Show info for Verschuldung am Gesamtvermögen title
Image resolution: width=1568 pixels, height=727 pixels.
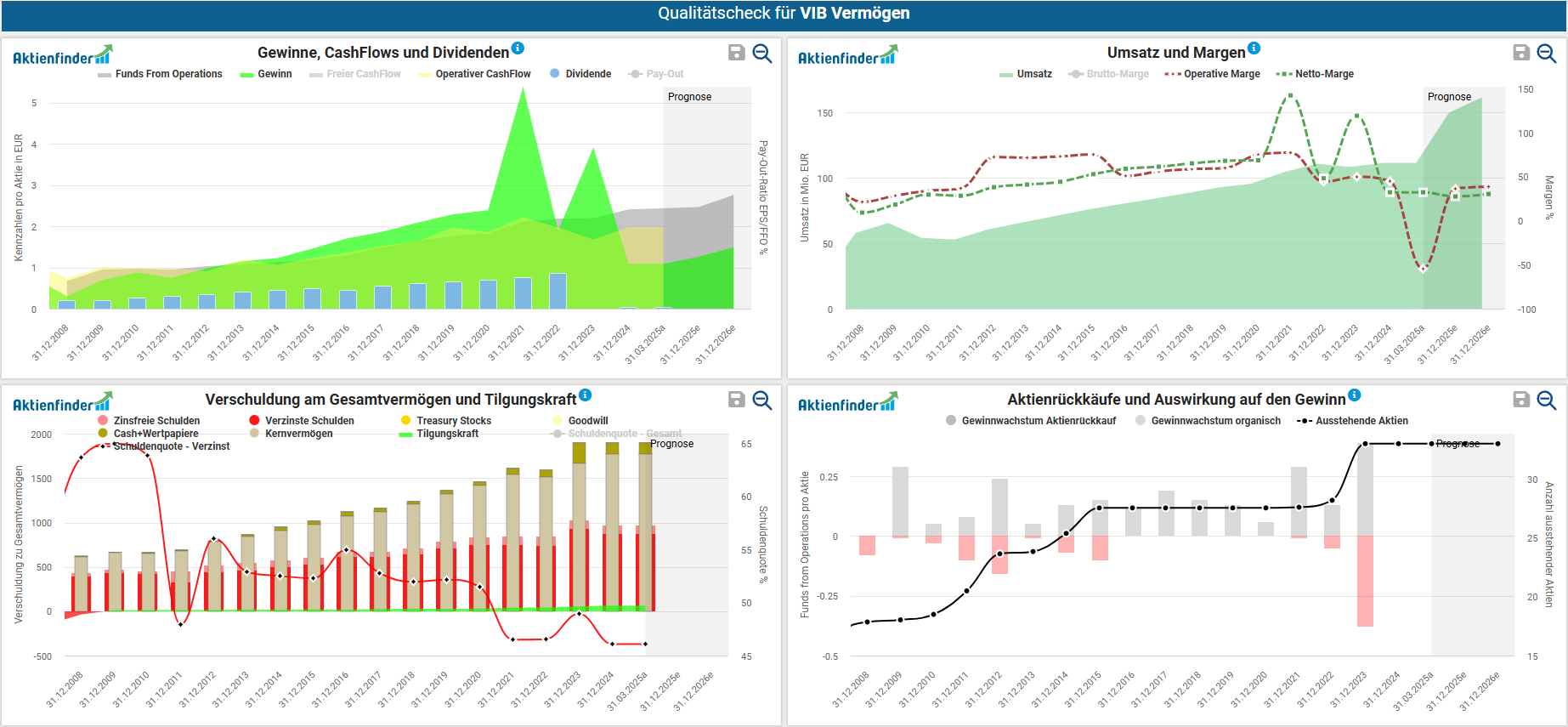click(585, 395)
